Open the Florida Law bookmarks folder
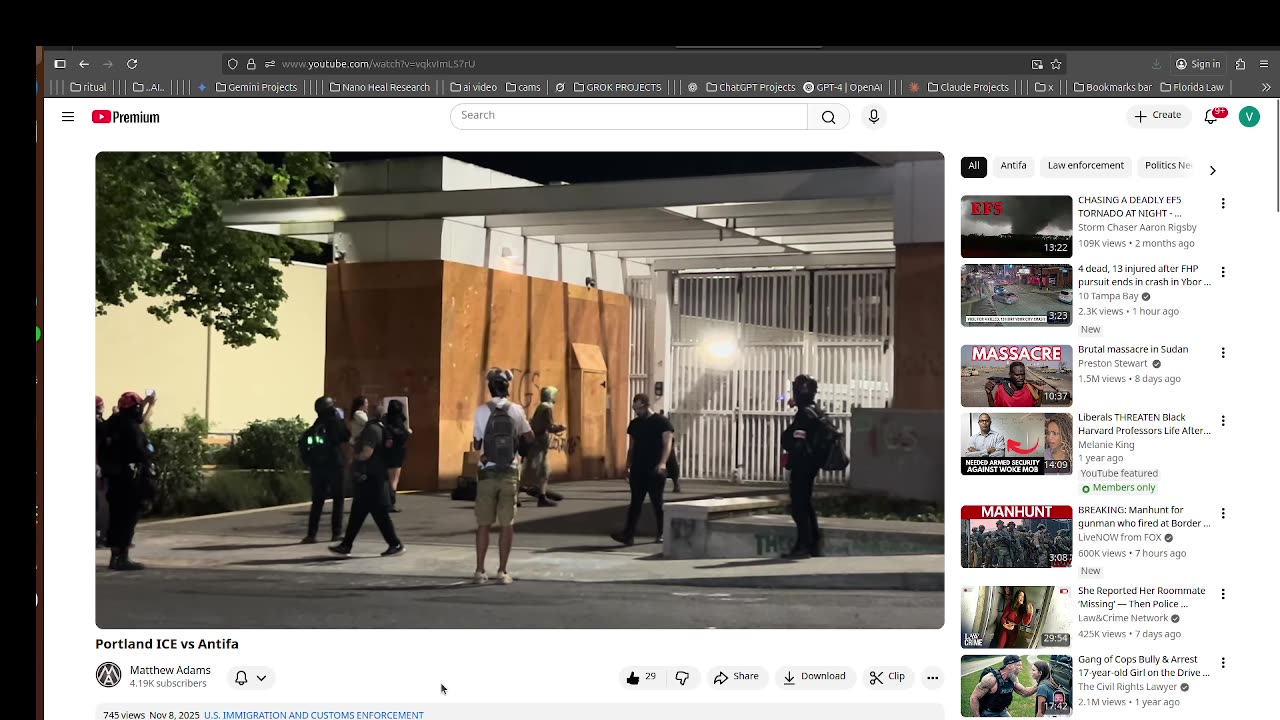Viewport: 1280px width, 720px height. coord(1192,87)
